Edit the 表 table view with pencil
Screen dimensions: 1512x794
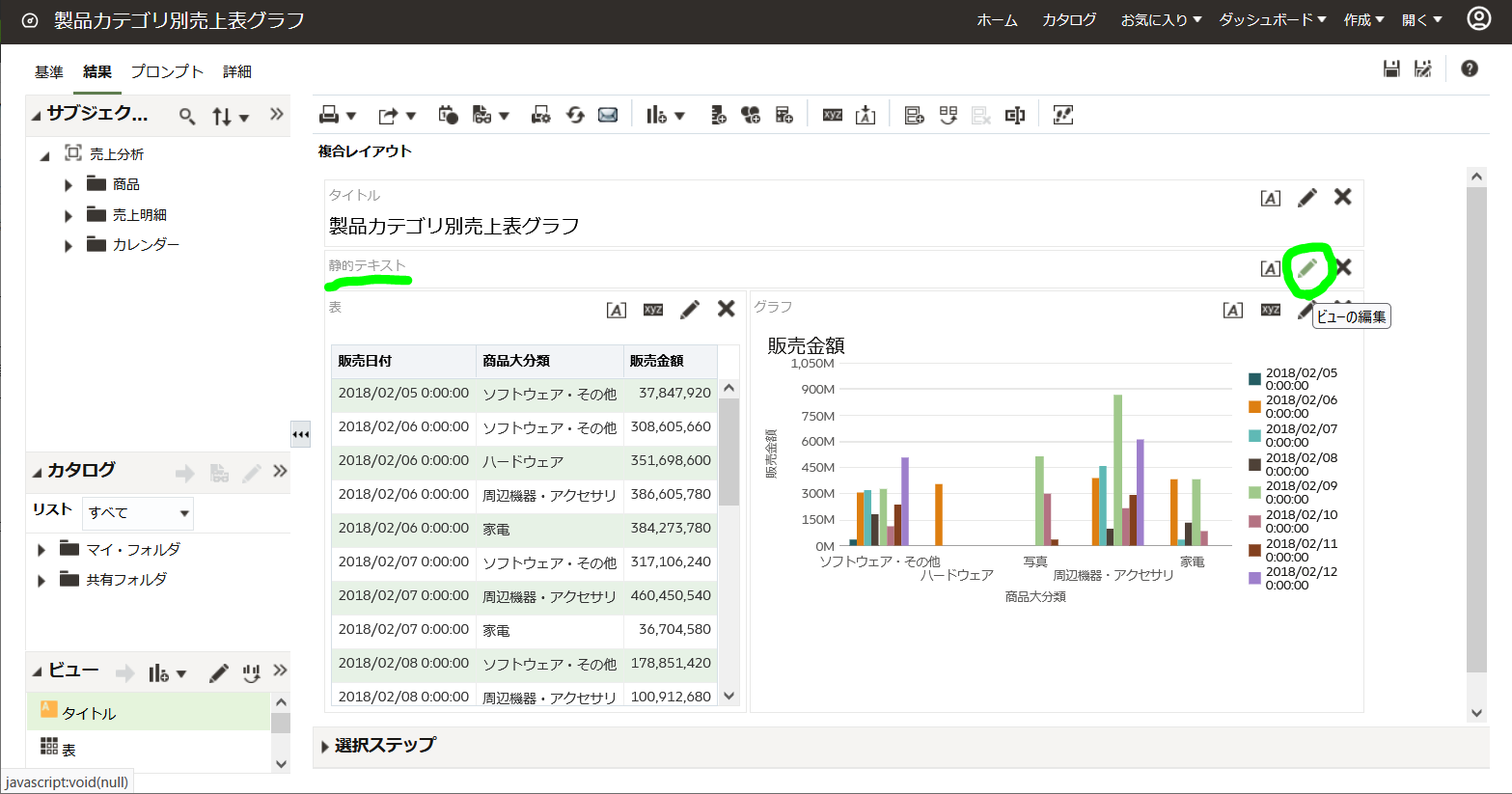[690, 309]
